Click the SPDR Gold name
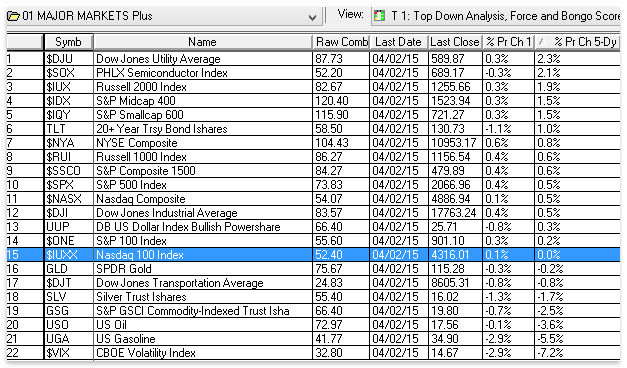Screen dimensions: 627x368 pos(124,269)
